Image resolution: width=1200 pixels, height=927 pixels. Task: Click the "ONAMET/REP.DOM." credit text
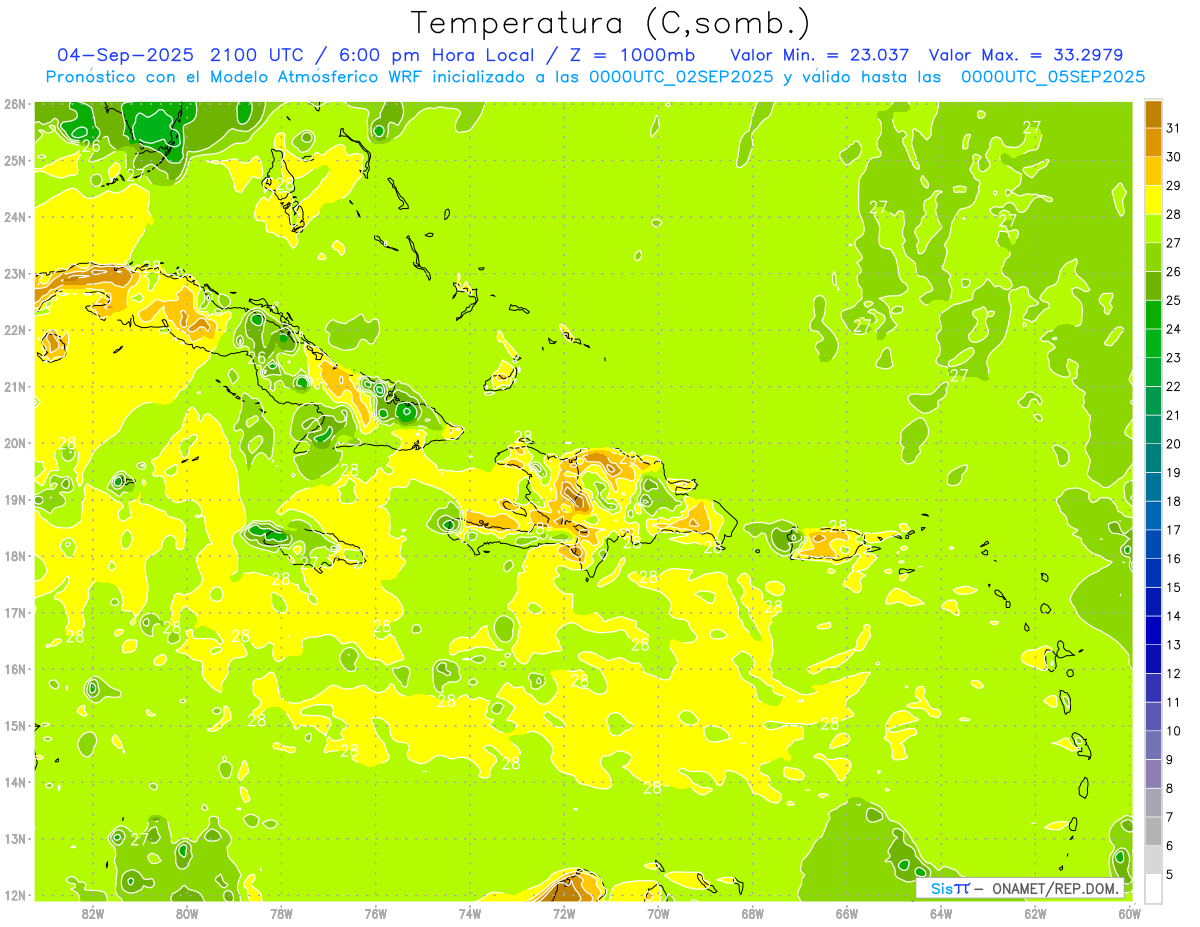tap(1055, 888)
